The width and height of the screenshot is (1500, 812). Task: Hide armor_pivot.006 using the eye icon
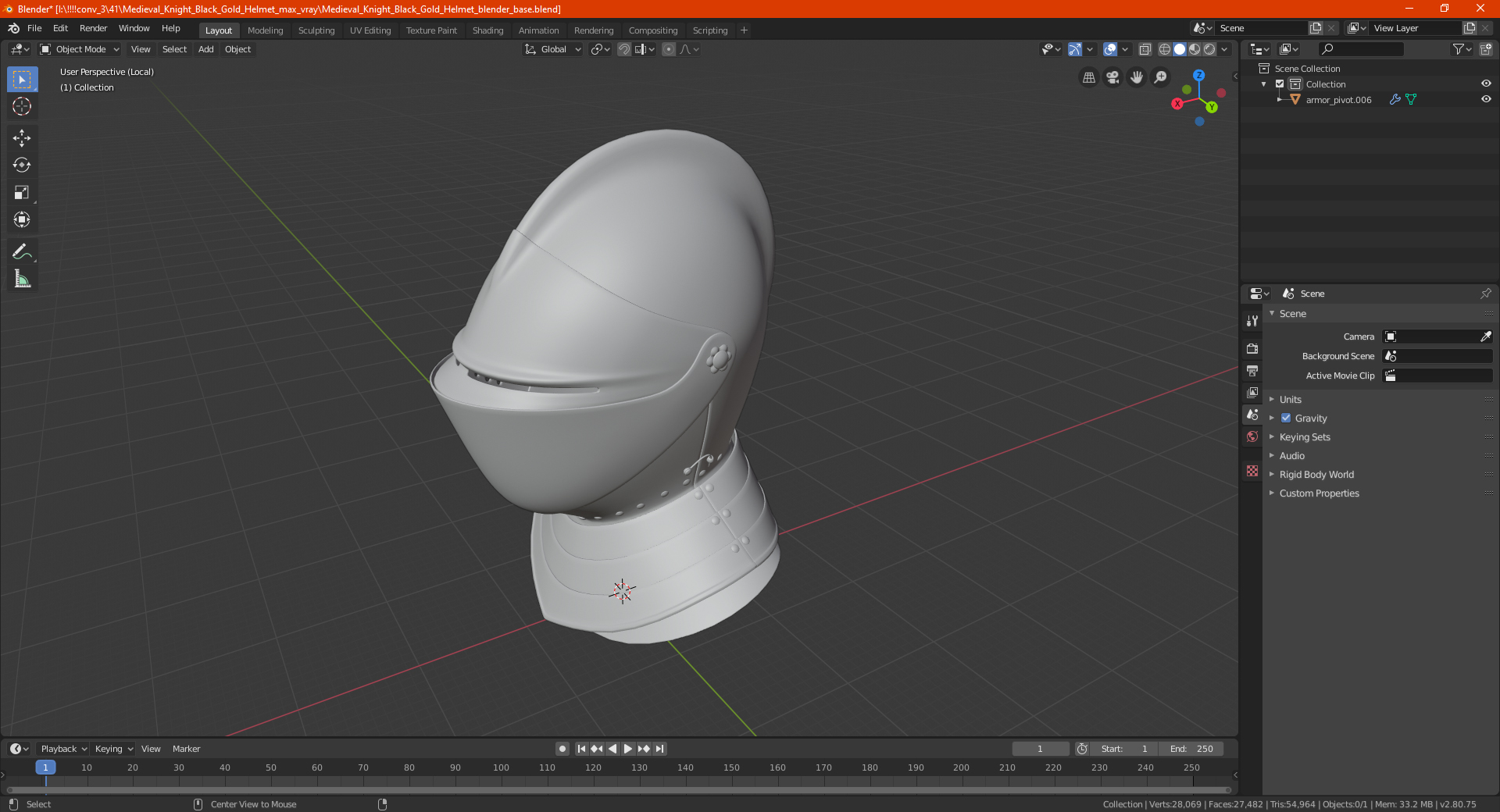pyautogui.click(x=1486, y=99)
